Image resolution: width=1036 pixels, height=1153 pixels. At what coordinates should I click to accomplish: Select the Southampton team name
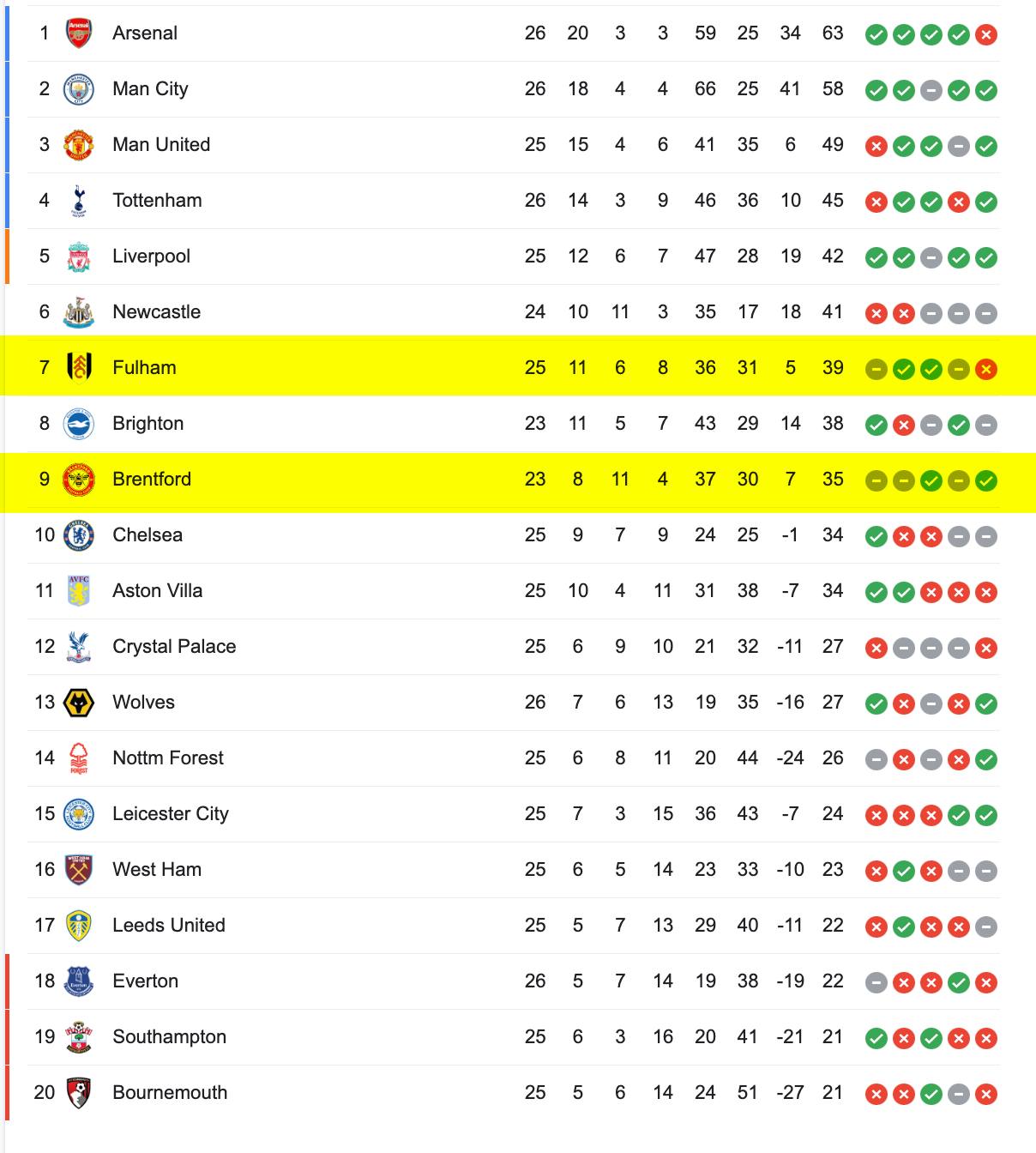(x=169, y=1037)
